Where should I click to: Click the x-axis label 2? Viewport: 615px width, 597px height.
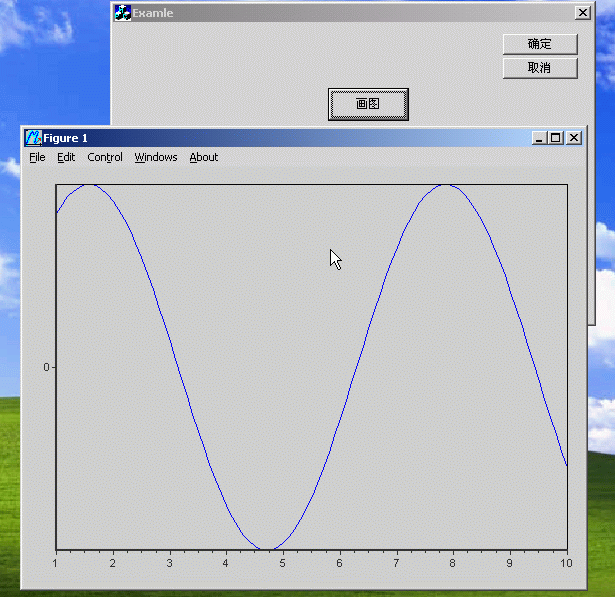click(113, 564)
